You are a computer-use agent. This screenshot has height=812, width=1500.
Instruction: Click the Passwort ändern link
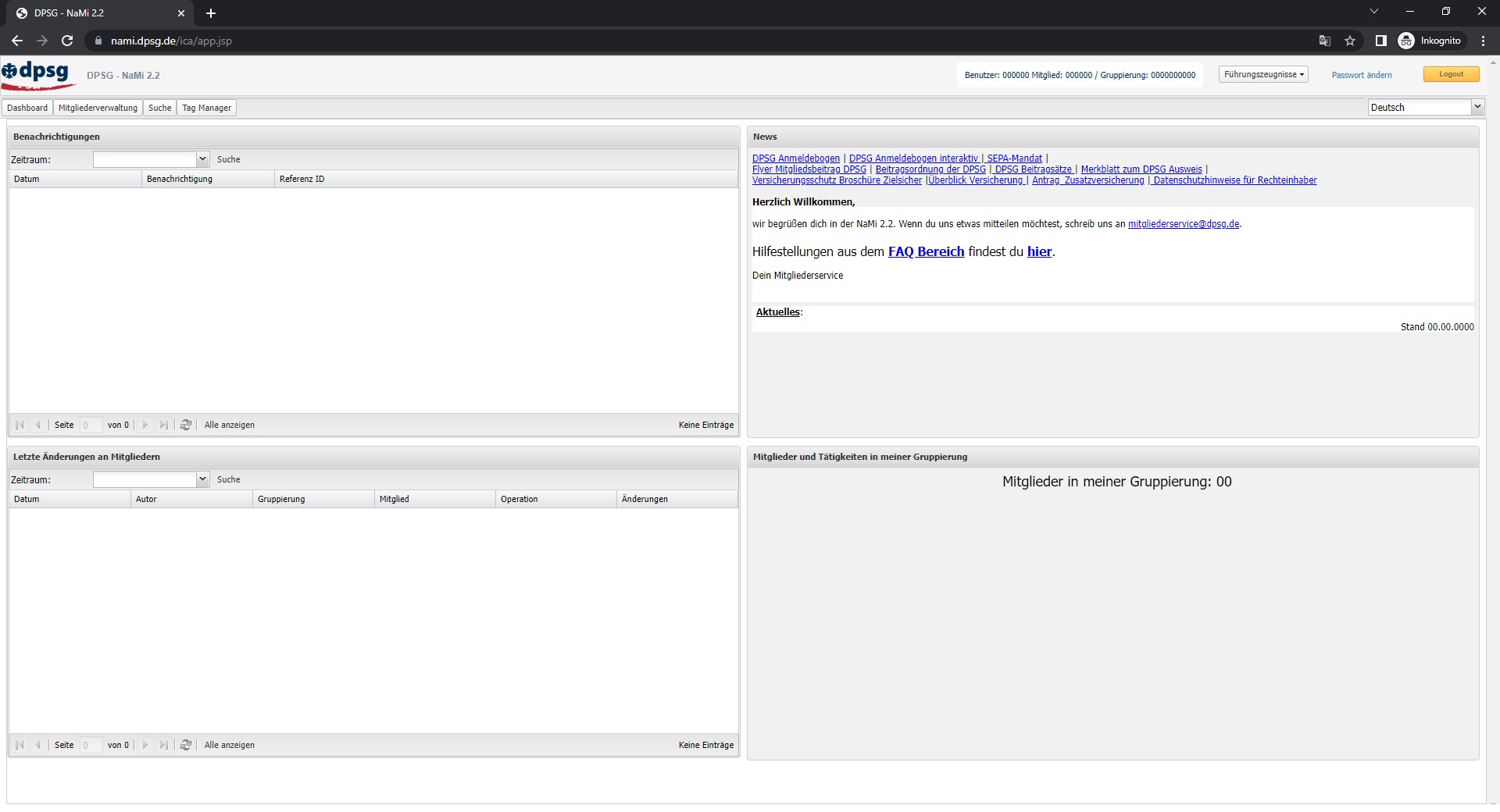tap(1362, 75)
